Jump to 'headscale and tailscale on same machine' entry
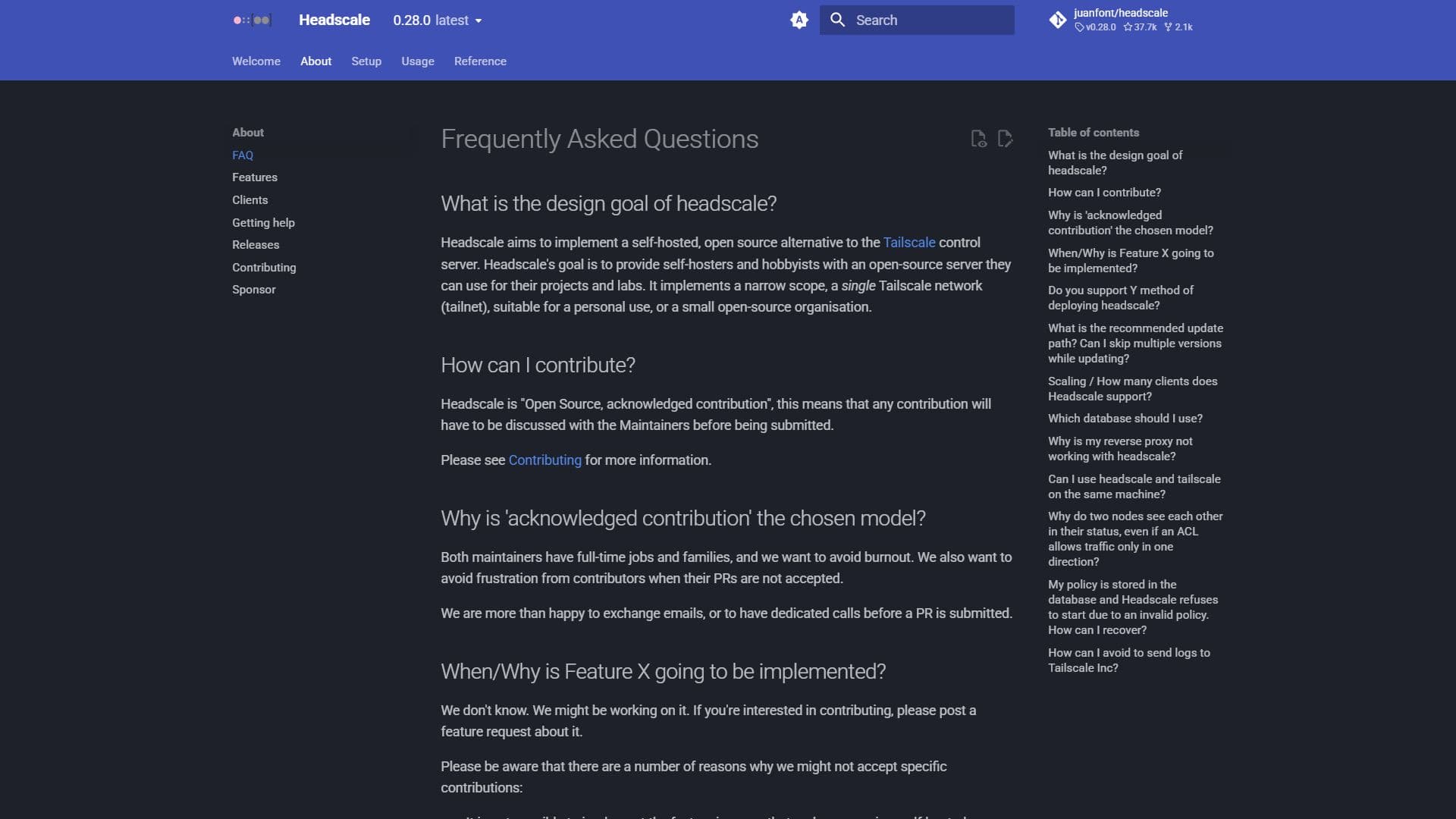The height and width of the screenshot is (819, 1456). pos(1134,487)
